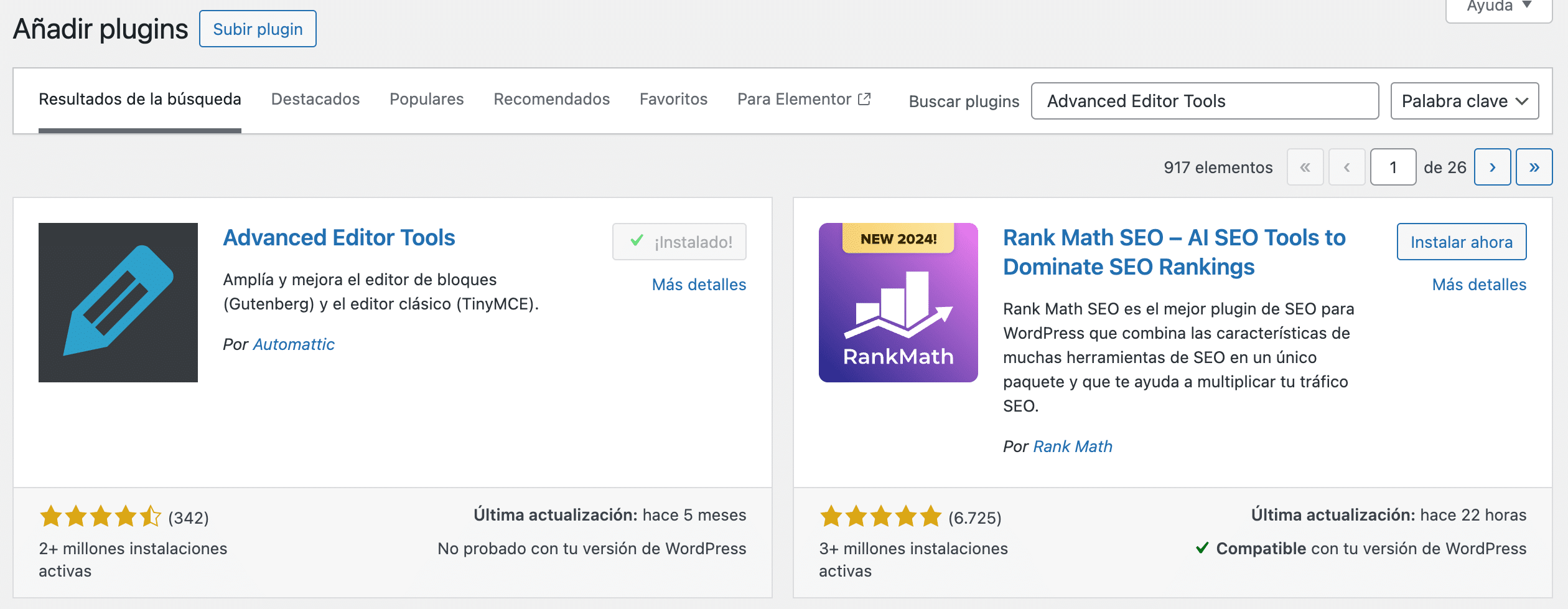Click the Automattic author link

(294, 344)
